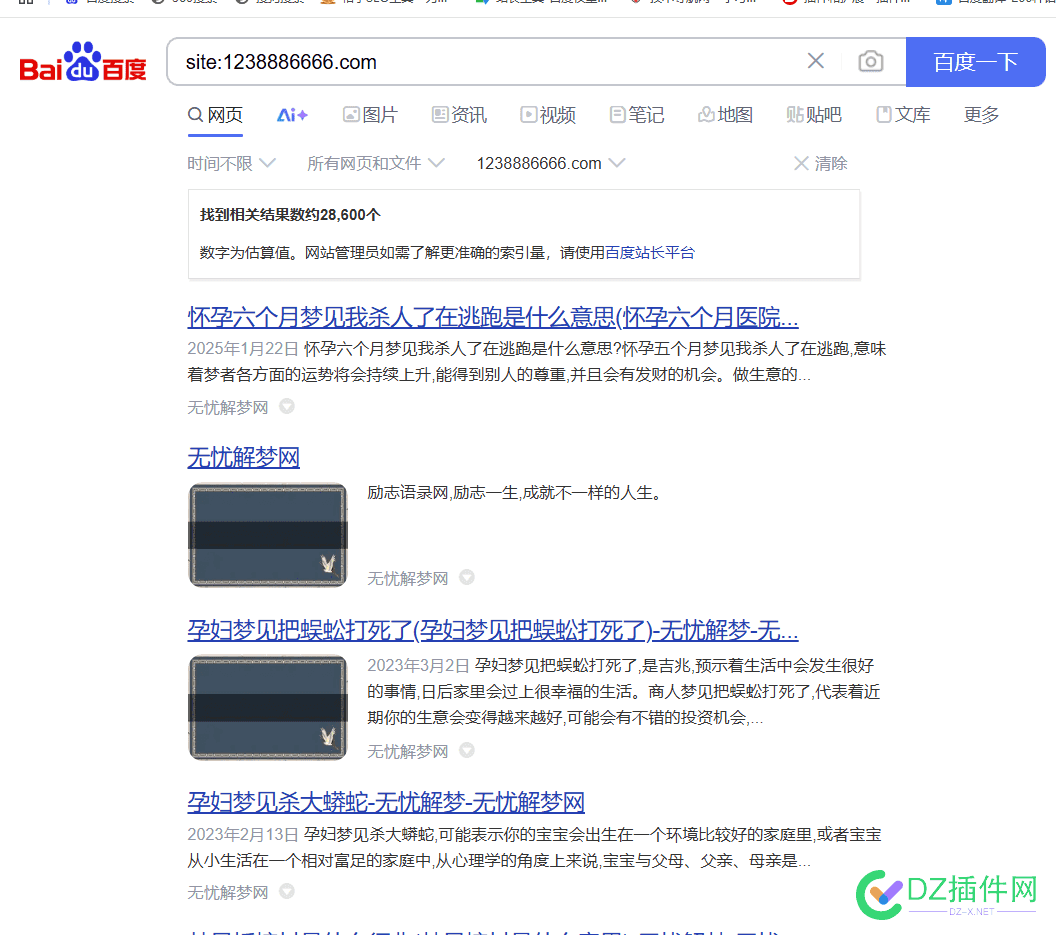Open the 视频 tab
The width and height of the screenshot is (1056, 935).
[x=548, y=115]
